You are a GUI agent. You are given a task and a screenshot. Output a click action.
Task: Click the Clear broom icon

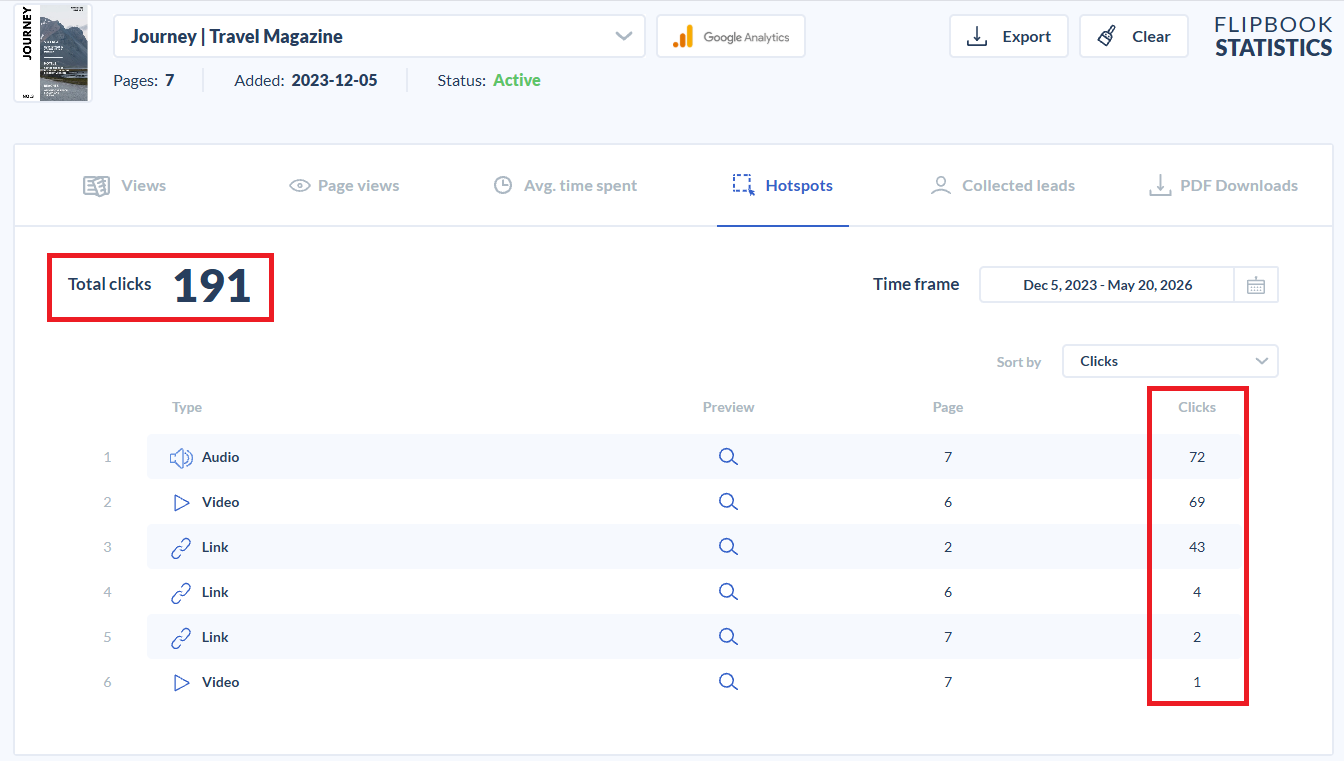click(x=1106, y=37)
